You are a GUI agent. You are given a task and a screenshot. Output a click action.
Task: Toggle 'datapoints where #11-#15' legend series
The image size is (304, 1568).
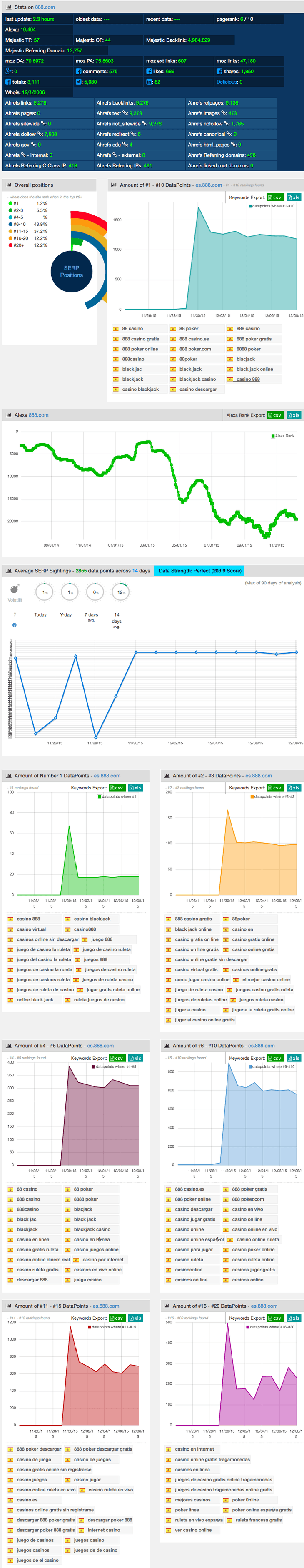[112, 1327]
